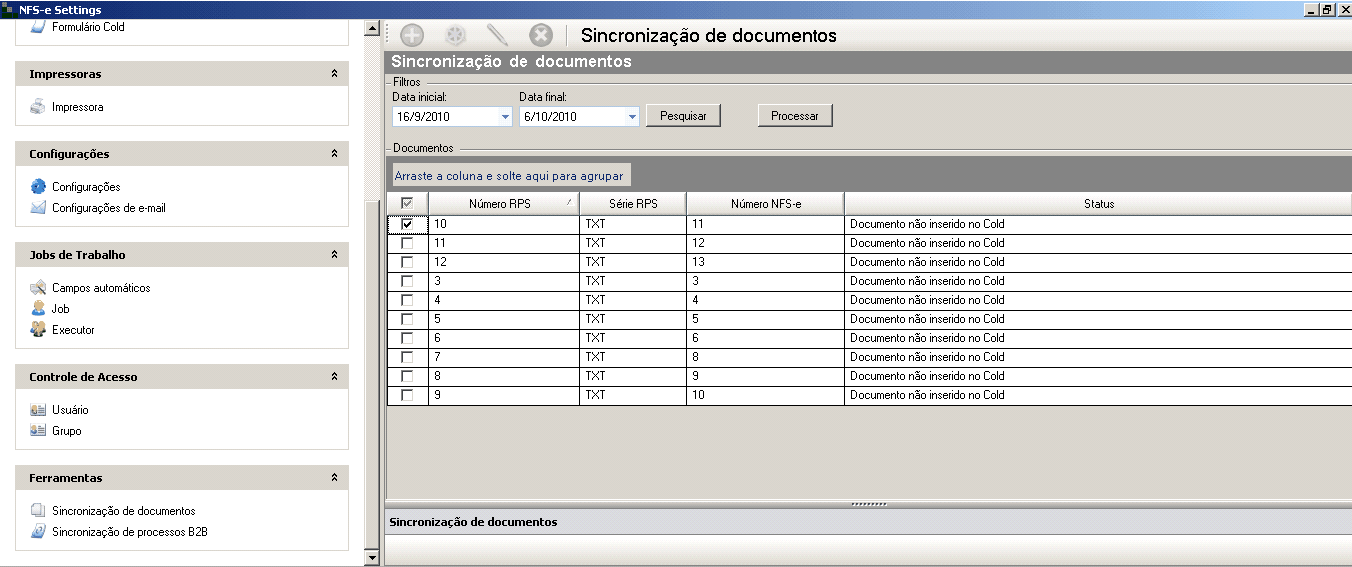Open Configurações de e-mail item
The width and height of the screenshot is (1352, 567).
click(x=108, y=208)
